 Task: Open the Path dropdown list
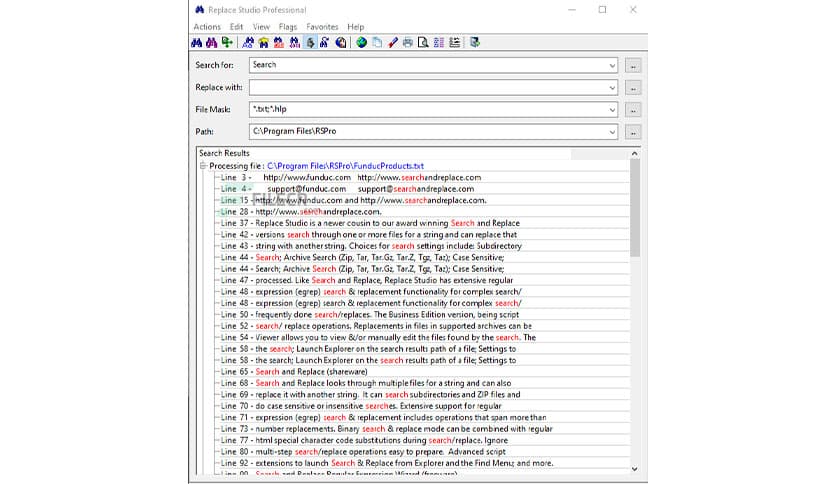coord(612,131)
